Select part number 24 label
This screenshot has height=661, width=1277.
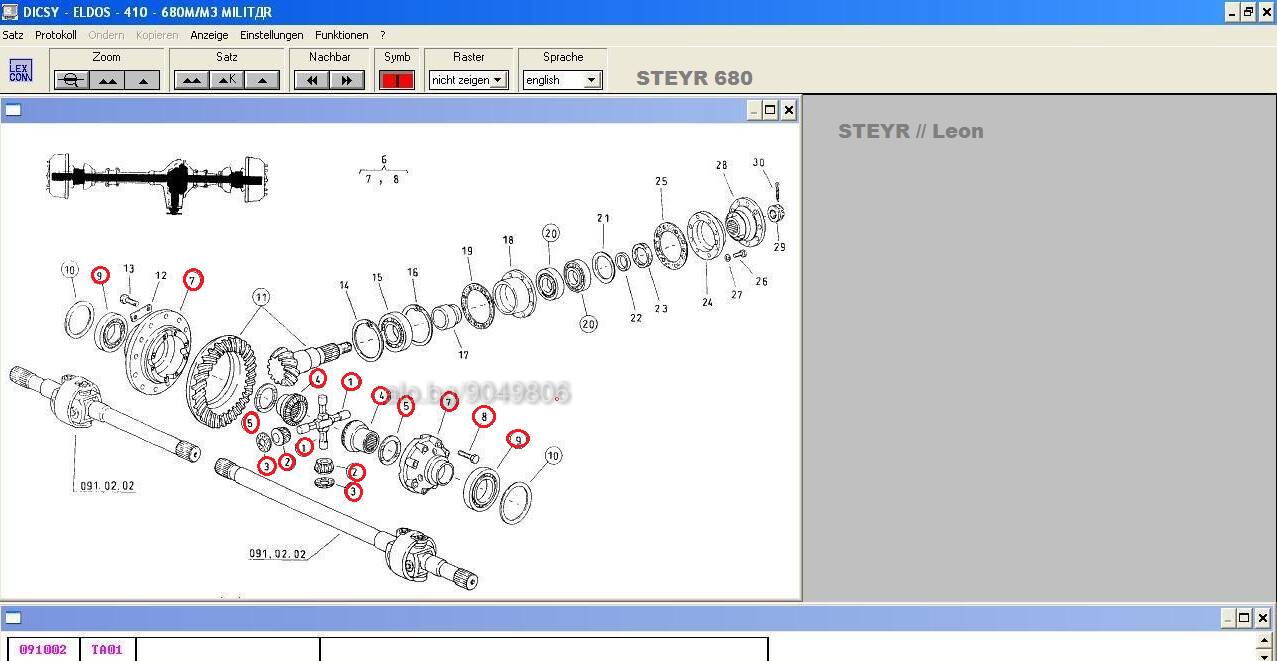(x=707, y=303)
